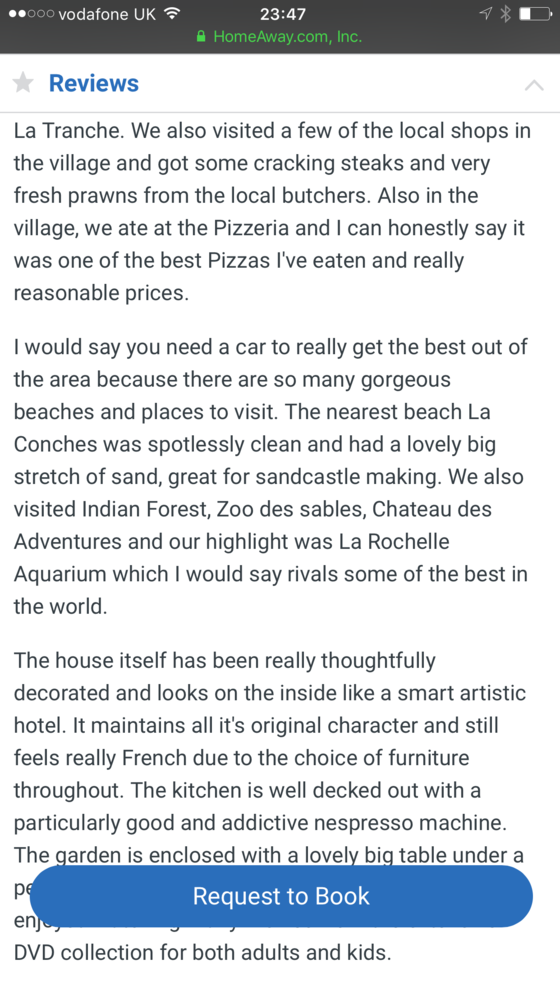This screenshot has width=560, height=995.
Task: Click the grey star icon beside Reviews
Action: pos(23,82)
